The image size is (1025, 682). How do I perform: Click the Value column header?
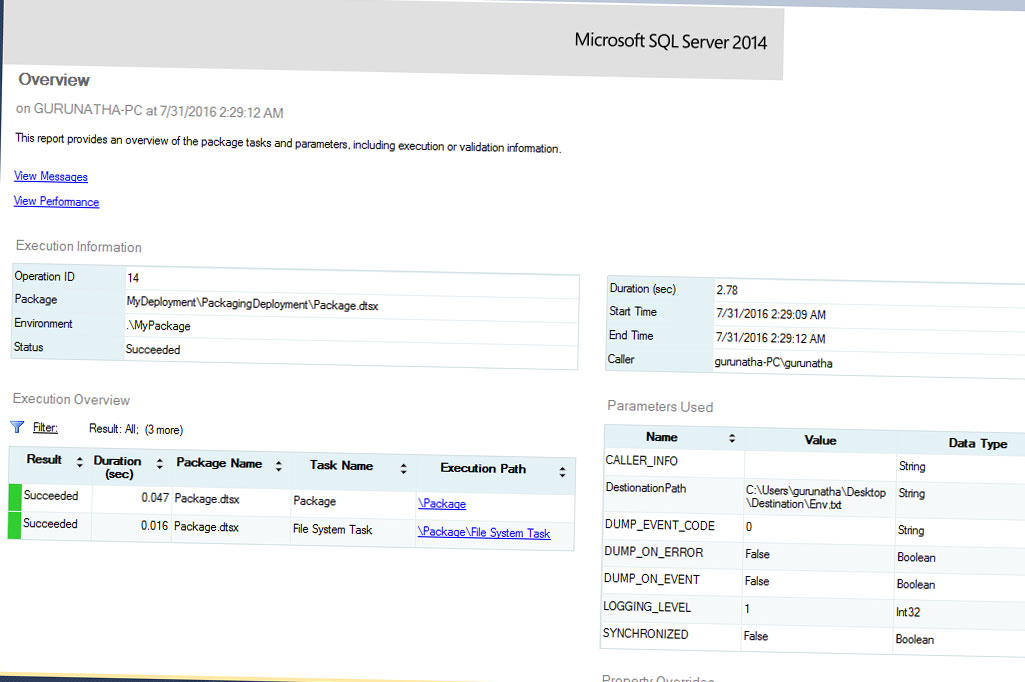tap(820, 440)
